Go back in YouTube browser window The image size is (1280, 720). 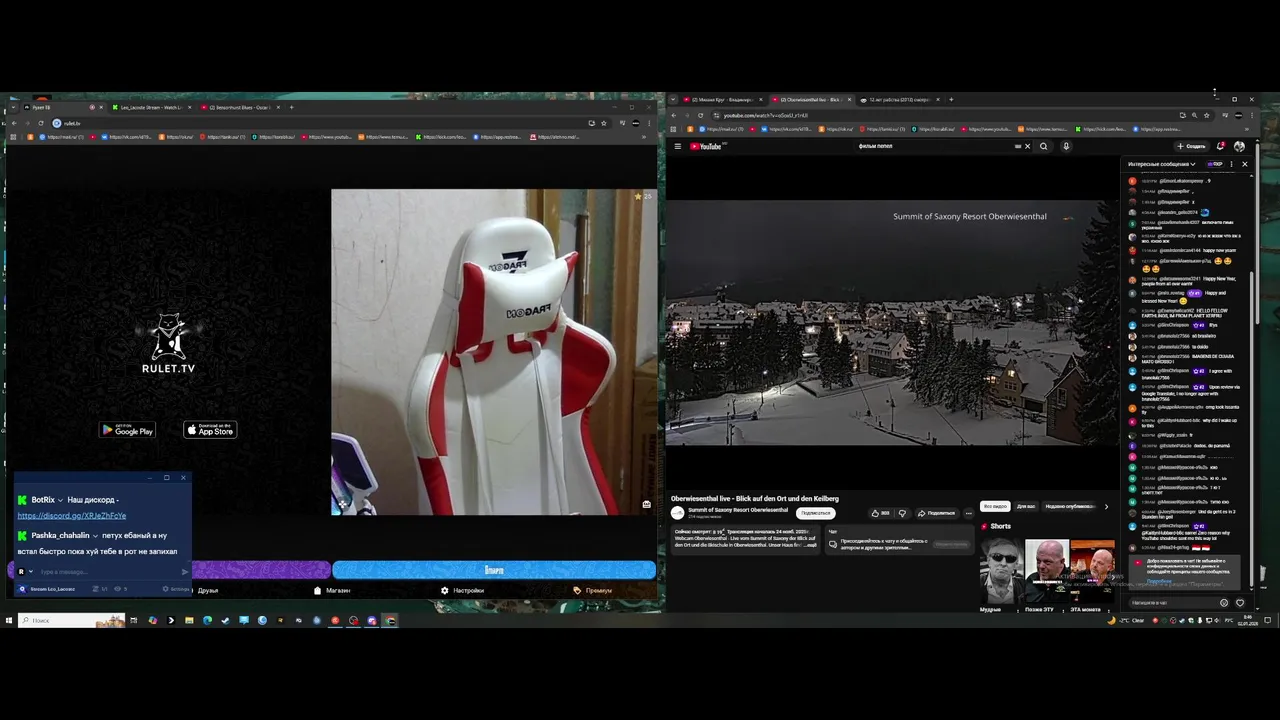point(673,115)
